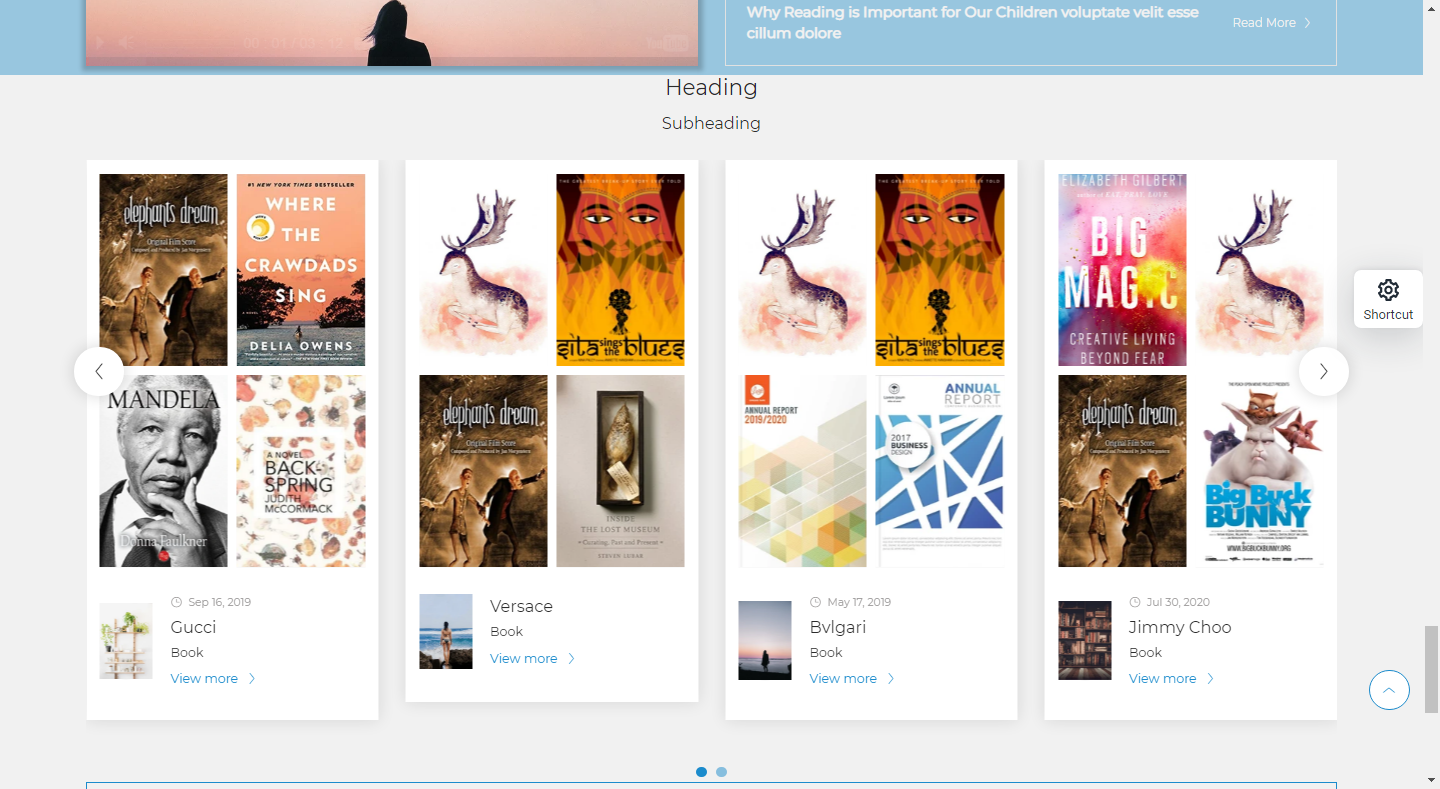The image size is (1440, 789).
Task: Open the Gucci title
Action: click(x=193, y=627)
